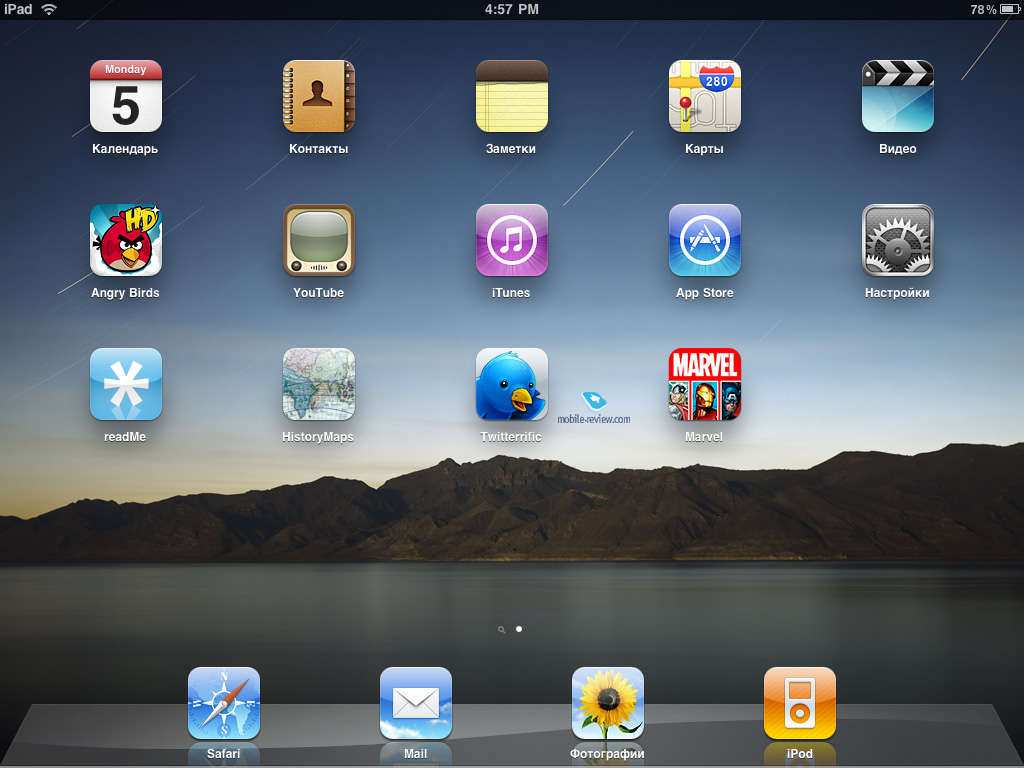1024x768 pixels.
Task: Open the YouTube app
Action: 319,240
